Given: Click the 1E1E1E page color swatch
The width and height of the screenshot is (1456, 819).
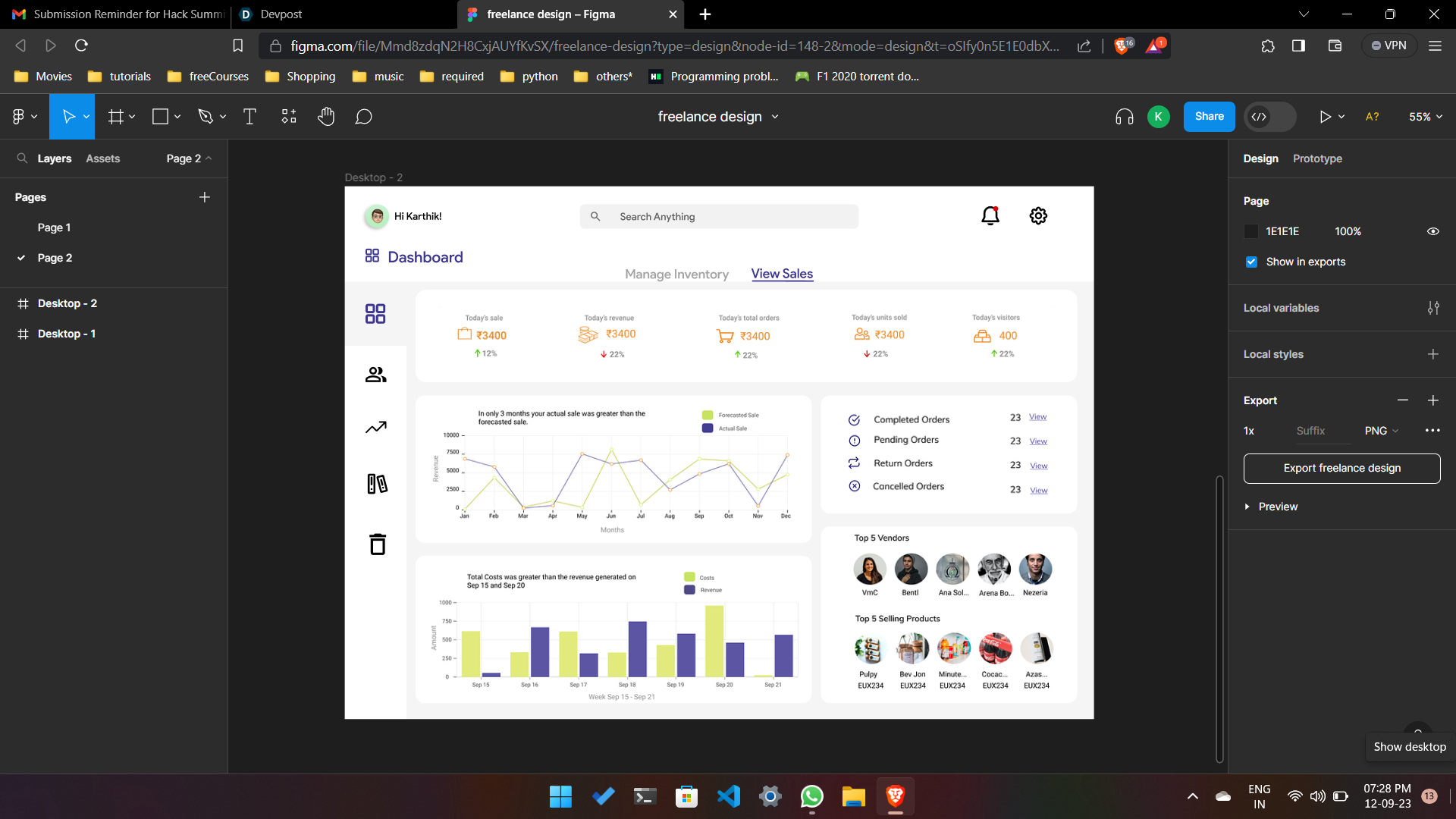Looking at the screenshot, I should pyautogui.click(x=1251, y=231).
